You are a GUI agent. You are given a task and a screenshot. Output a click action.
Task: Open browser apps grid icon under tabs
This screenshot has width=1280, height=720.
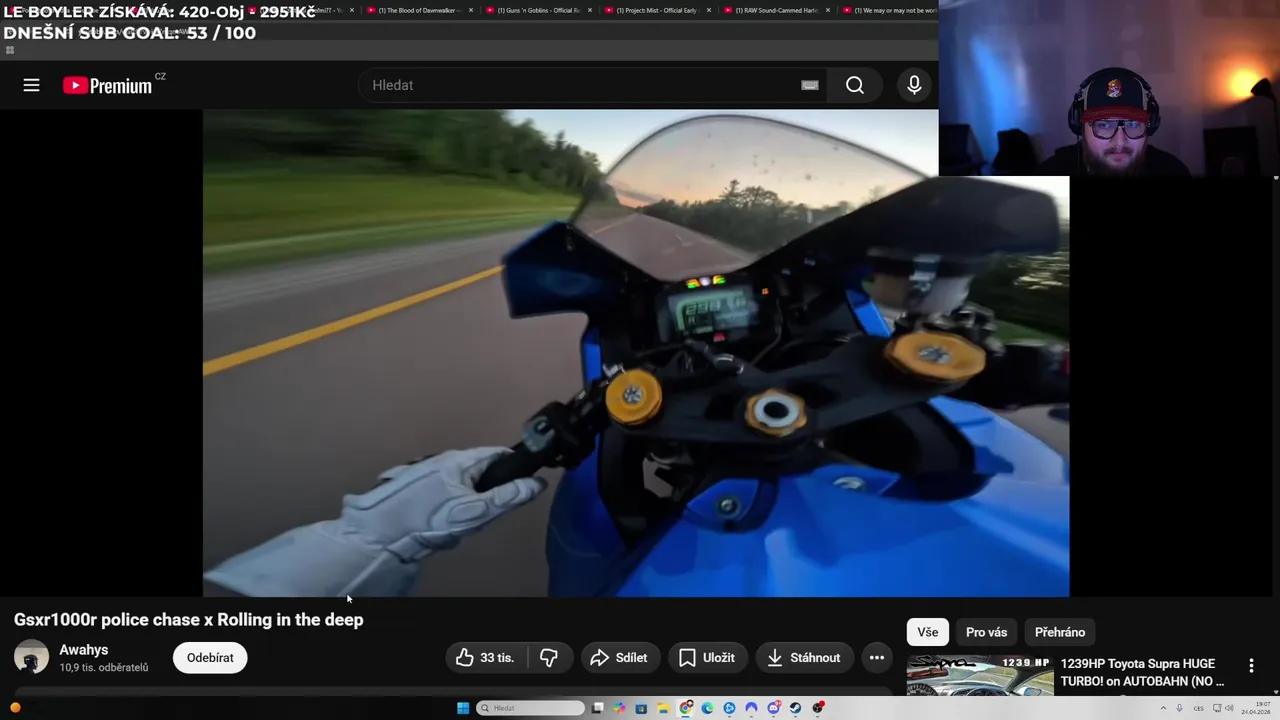tap(10, 50)
